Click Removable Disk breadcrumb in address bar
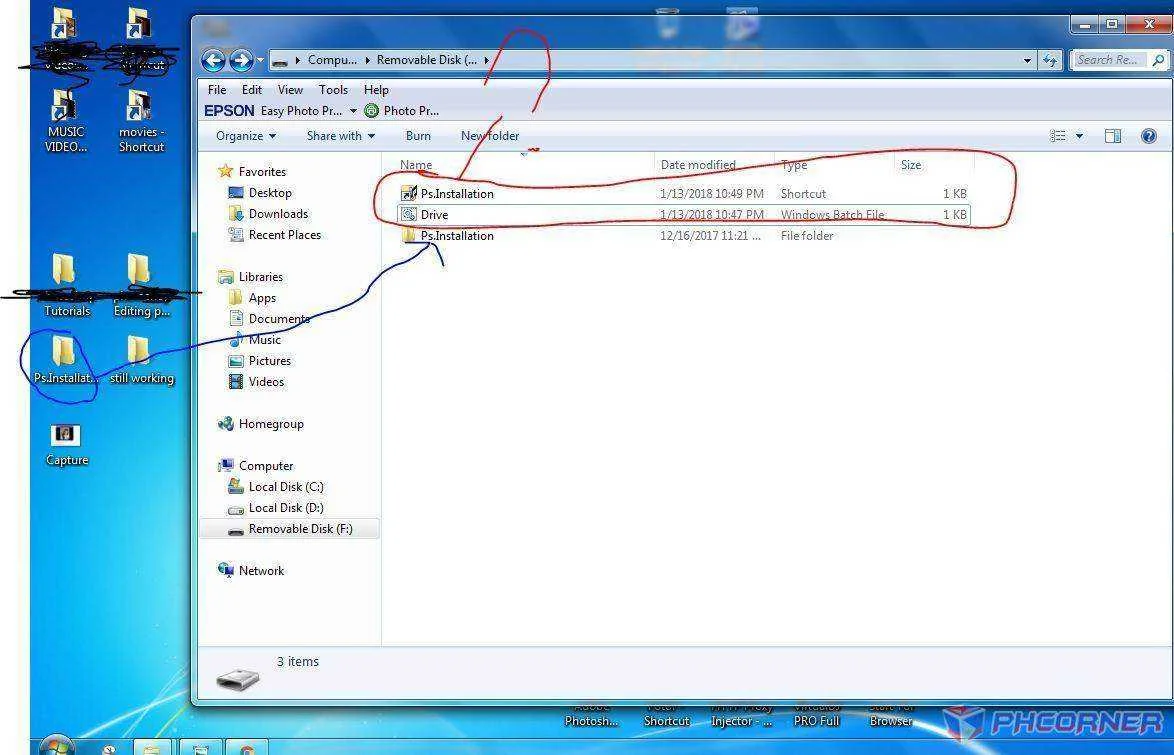1174x755 pixels. click(427, 60)
